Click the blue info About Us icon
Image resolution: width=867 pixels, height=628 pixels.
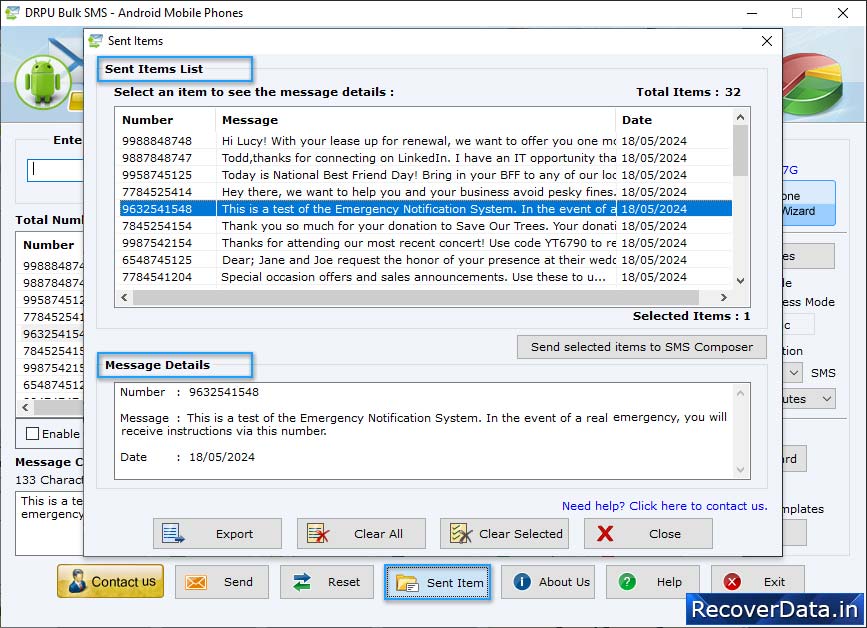522,582
